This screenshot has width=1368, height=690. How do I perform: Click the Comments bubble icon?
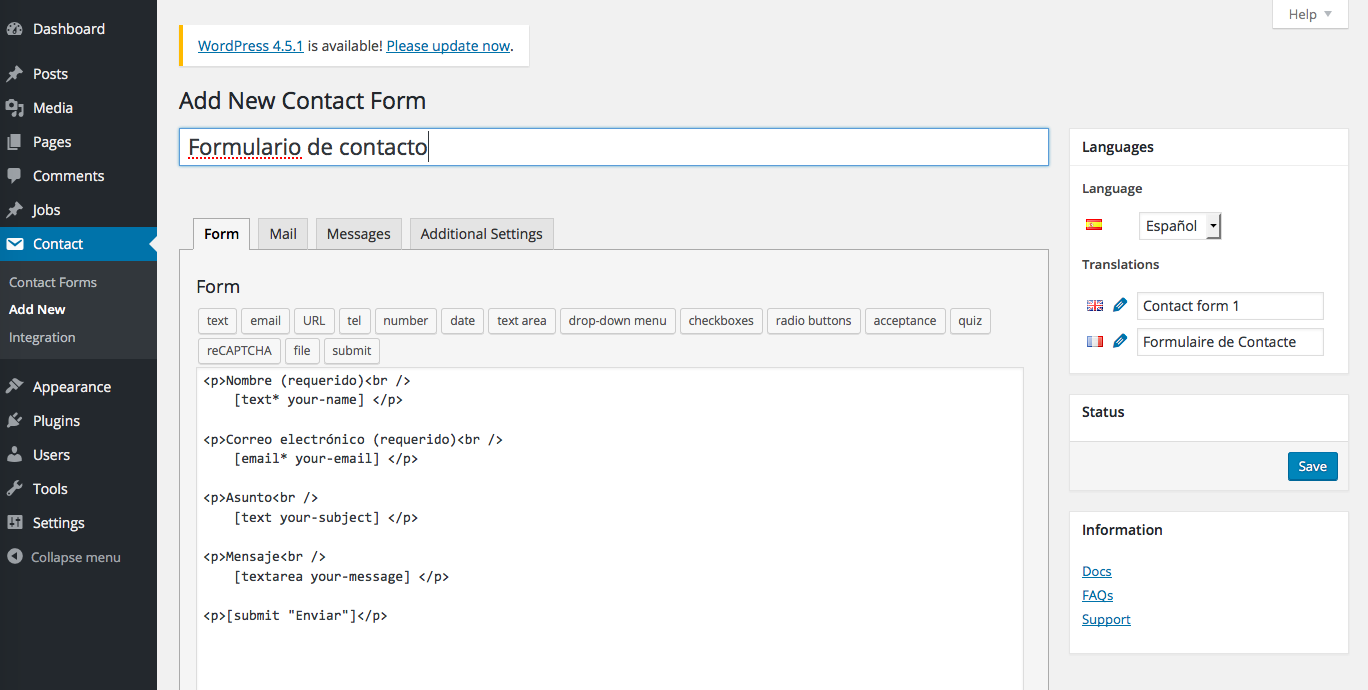(x=15, y=176)
